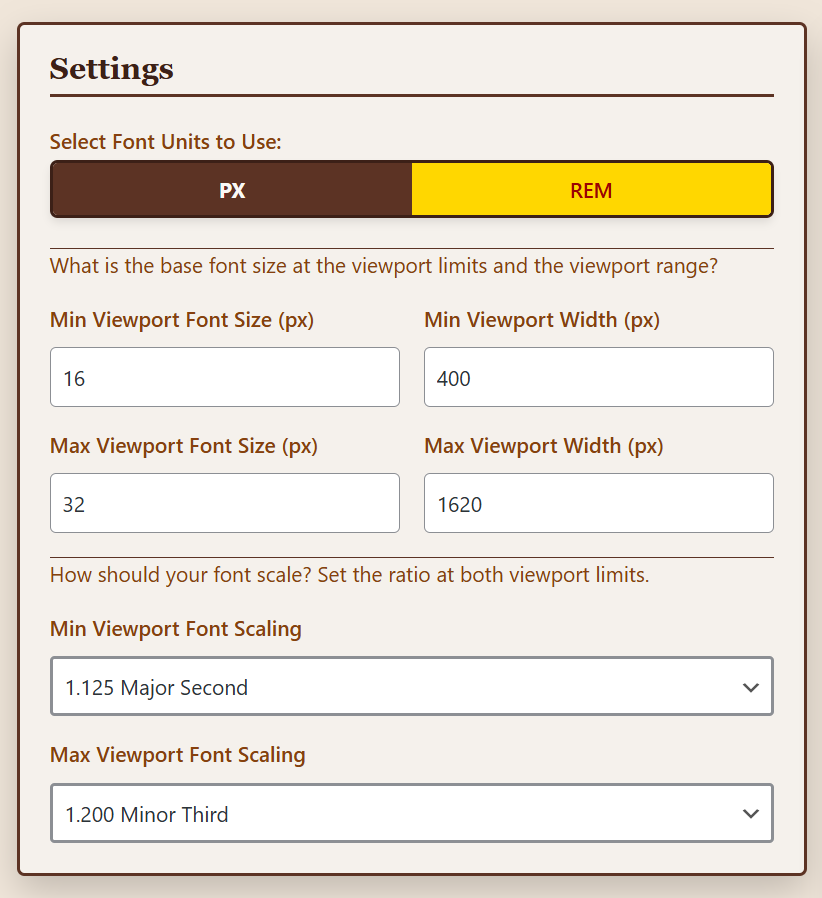Click the Min Viewport Width input containing 400

click(x=598, y=377)
